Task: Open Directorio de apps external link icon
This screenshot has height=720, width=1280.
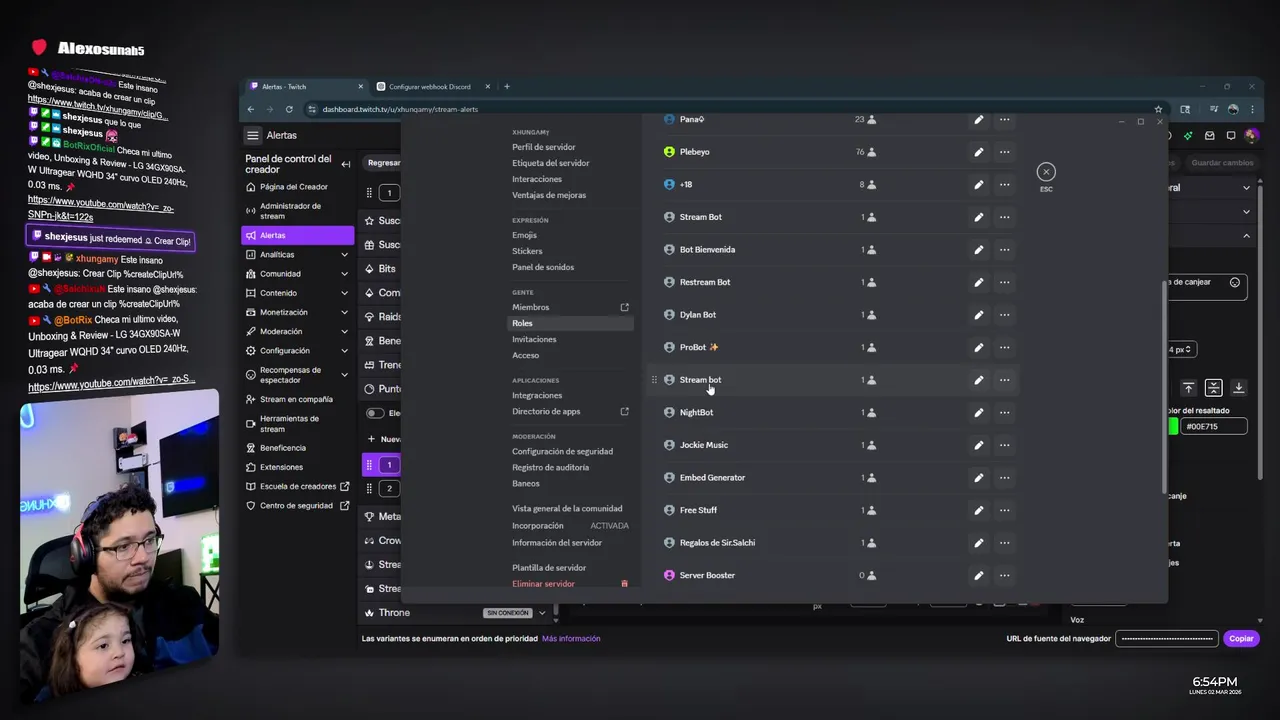Action: pos(625,411)
